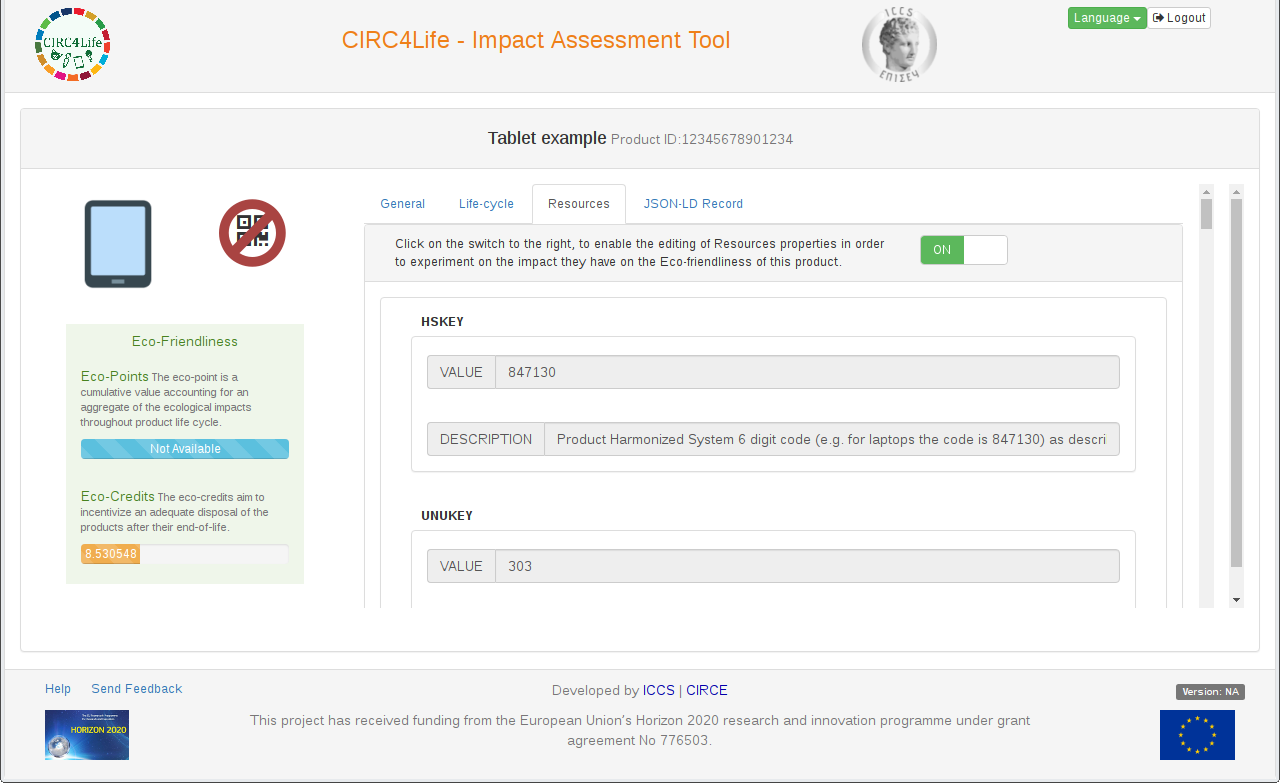Click the UNUKEY section heading
Viewport: 1280px width, 783px height.
[447, 516]
